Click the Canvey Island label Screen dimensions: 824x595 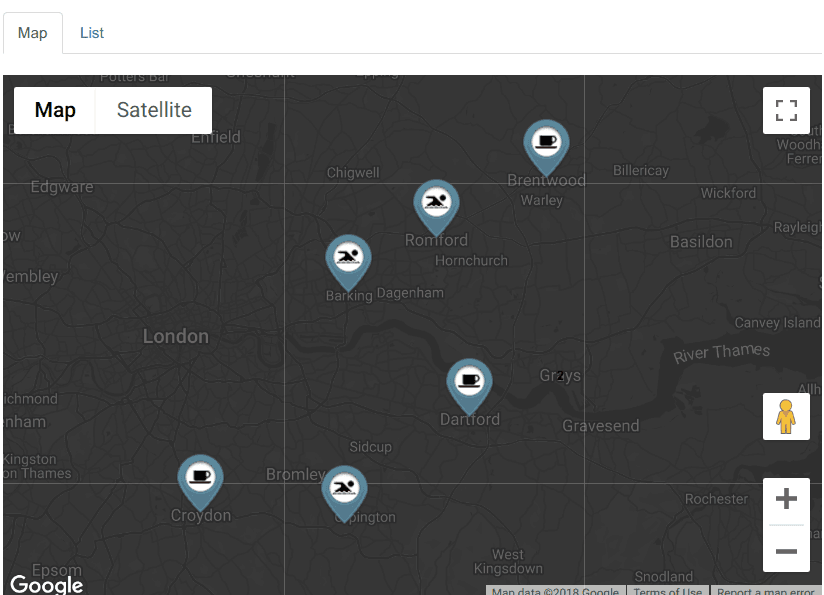point(777,323)
